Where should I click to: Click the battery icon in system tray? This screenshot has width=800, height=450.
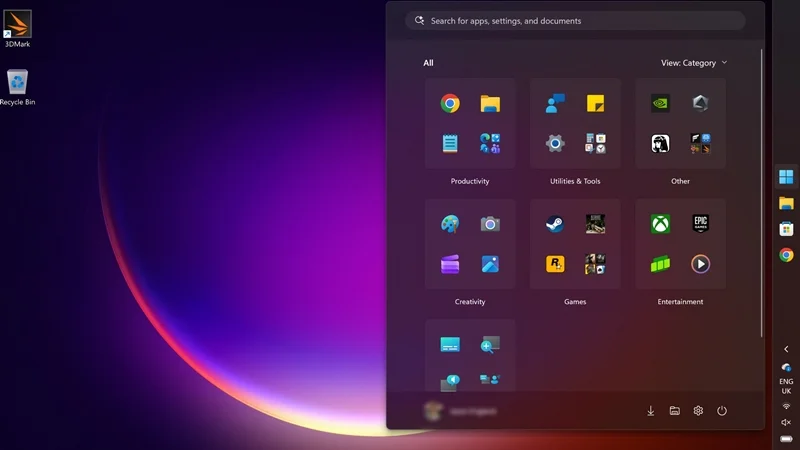coord(786,439)
